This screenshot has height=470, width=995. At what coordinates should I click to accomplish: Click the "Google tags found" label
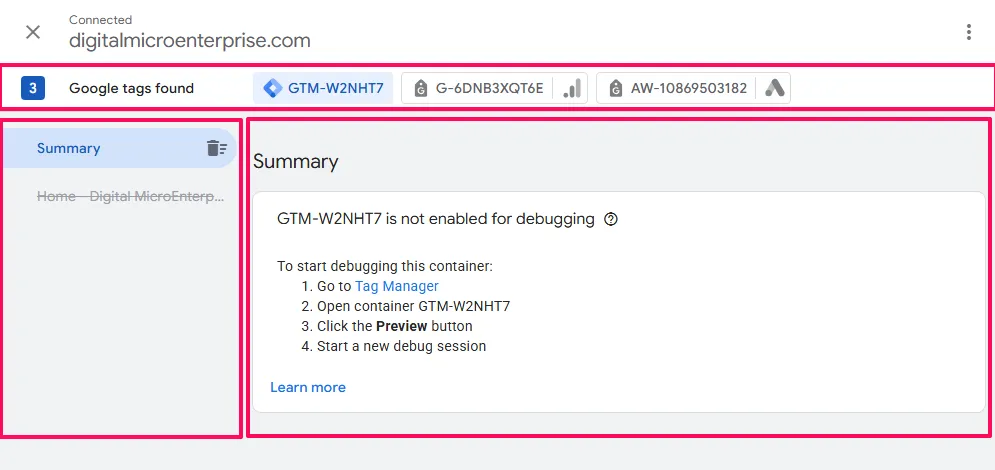pyautogui.click(x=131, y=88)
